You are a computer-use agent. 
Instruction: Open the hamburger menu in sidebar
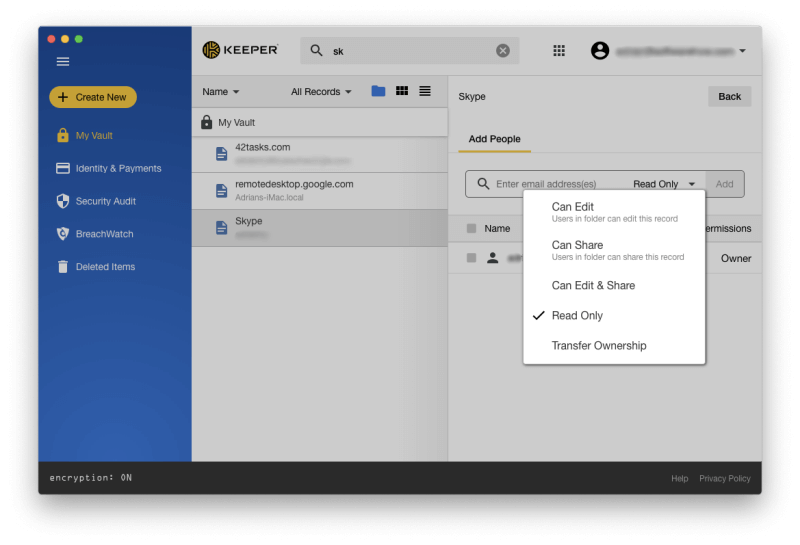click(x=63, y=62)
